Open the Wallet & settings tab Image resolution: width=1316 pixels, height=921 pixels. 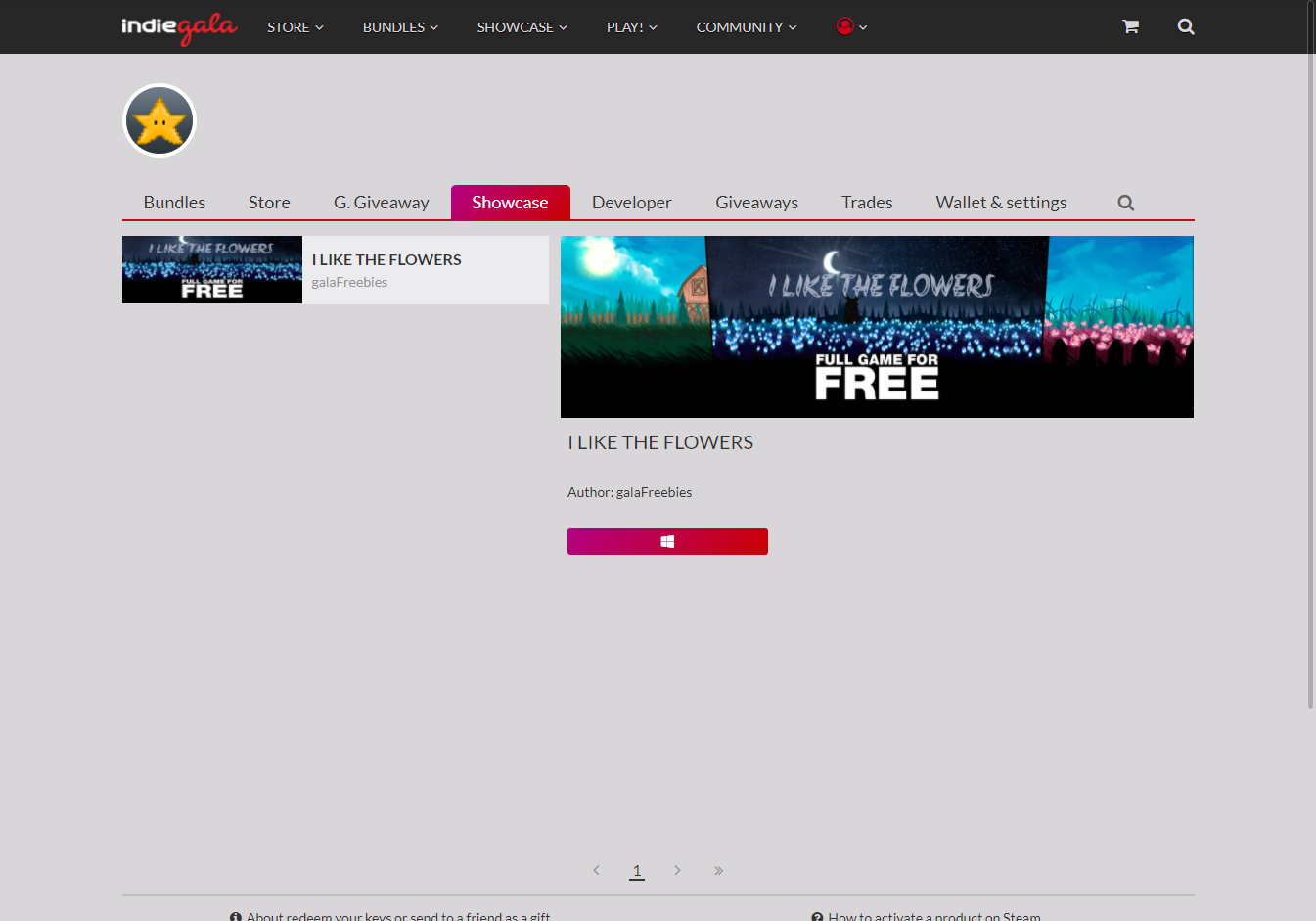pos(1001,203)
